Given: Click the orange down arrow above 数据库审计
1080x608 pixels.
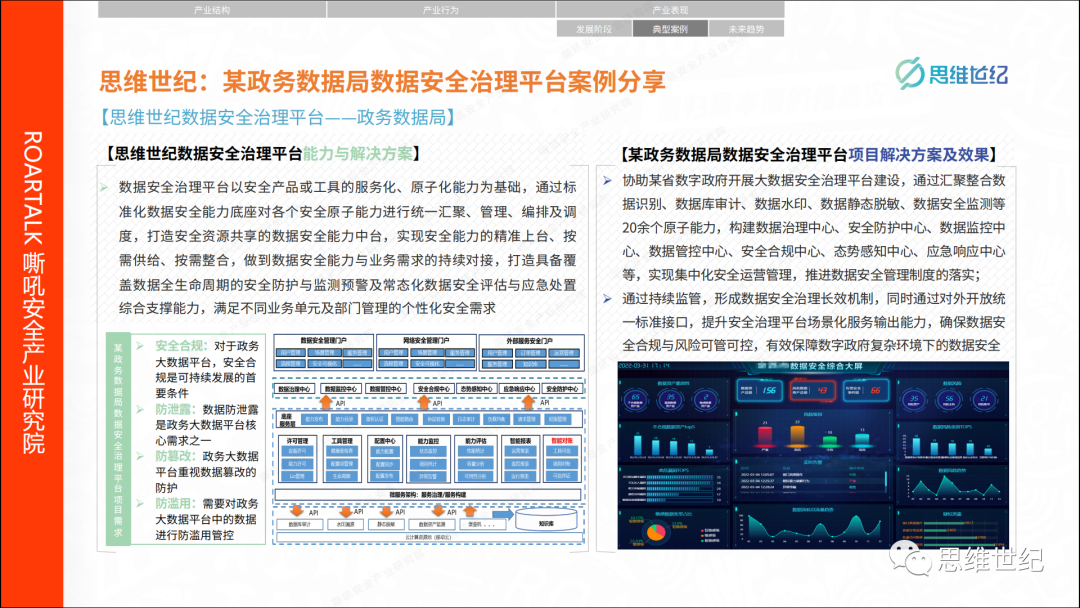Looking at the screenshot, I should tap(297, 511).
